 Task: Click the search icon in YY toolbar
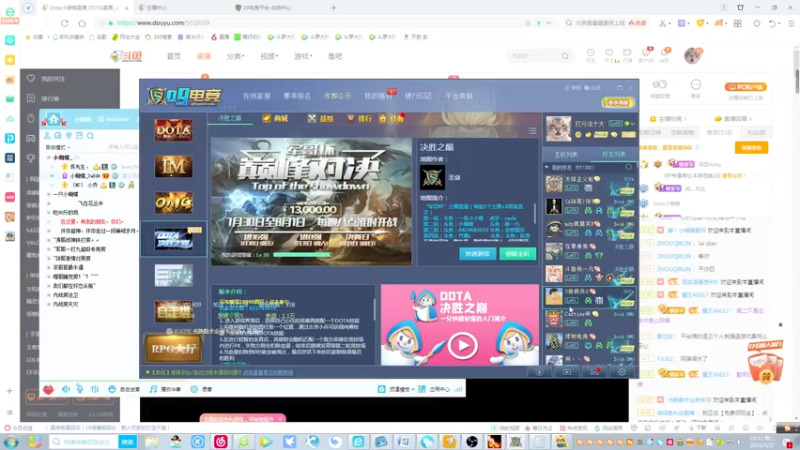coord(90,136)
